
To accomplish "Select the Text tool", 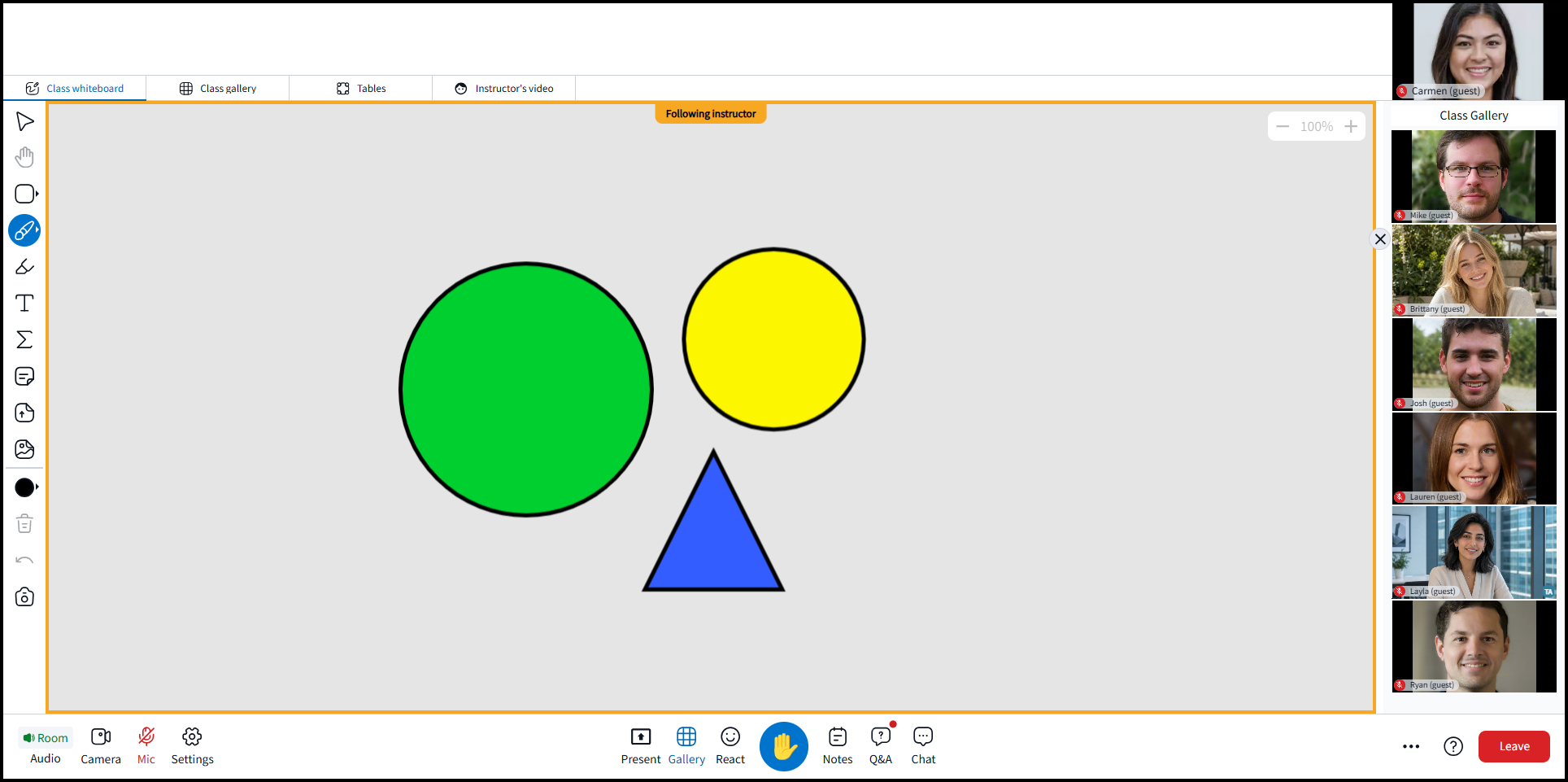I will click(24, 303).
